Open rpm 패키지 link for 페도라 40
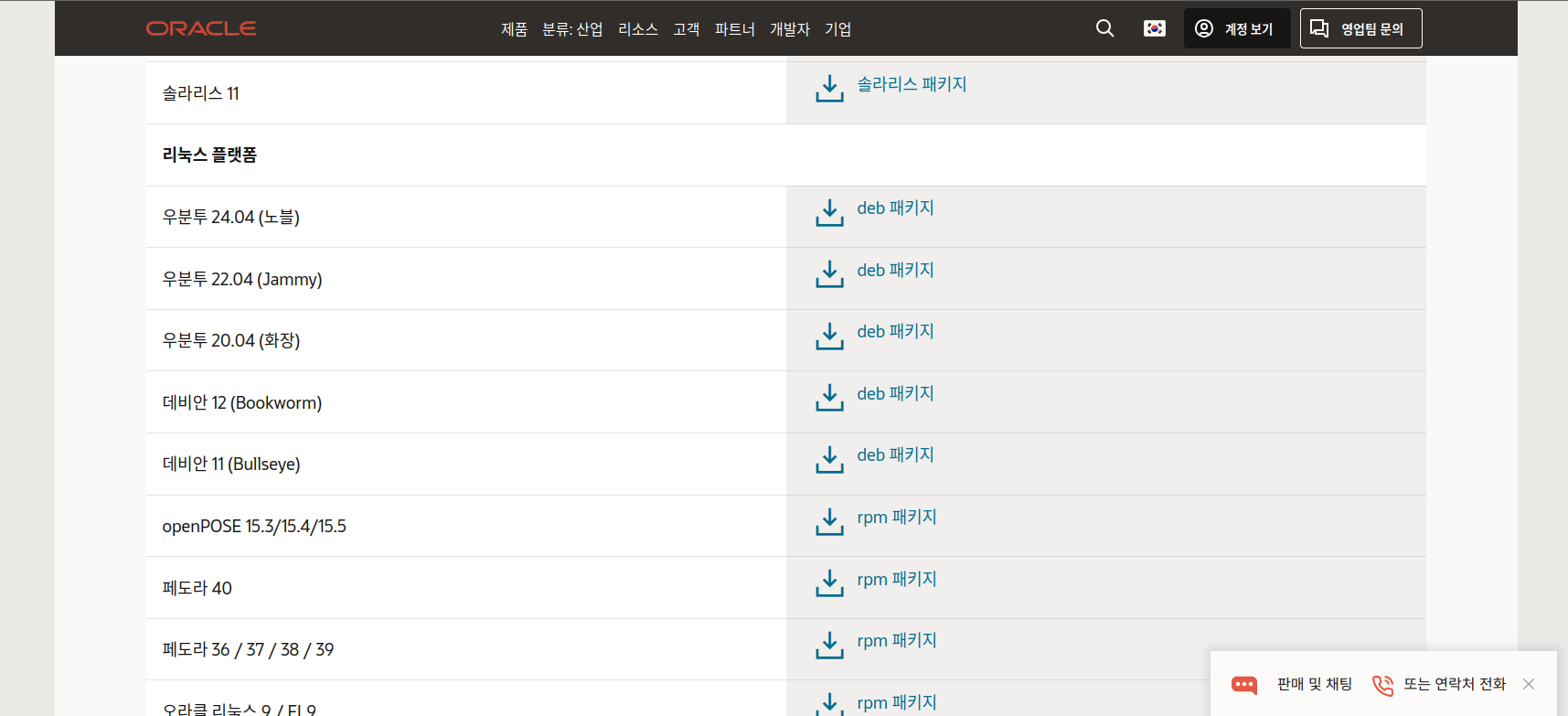The image size is (1568, 716). 897,580
